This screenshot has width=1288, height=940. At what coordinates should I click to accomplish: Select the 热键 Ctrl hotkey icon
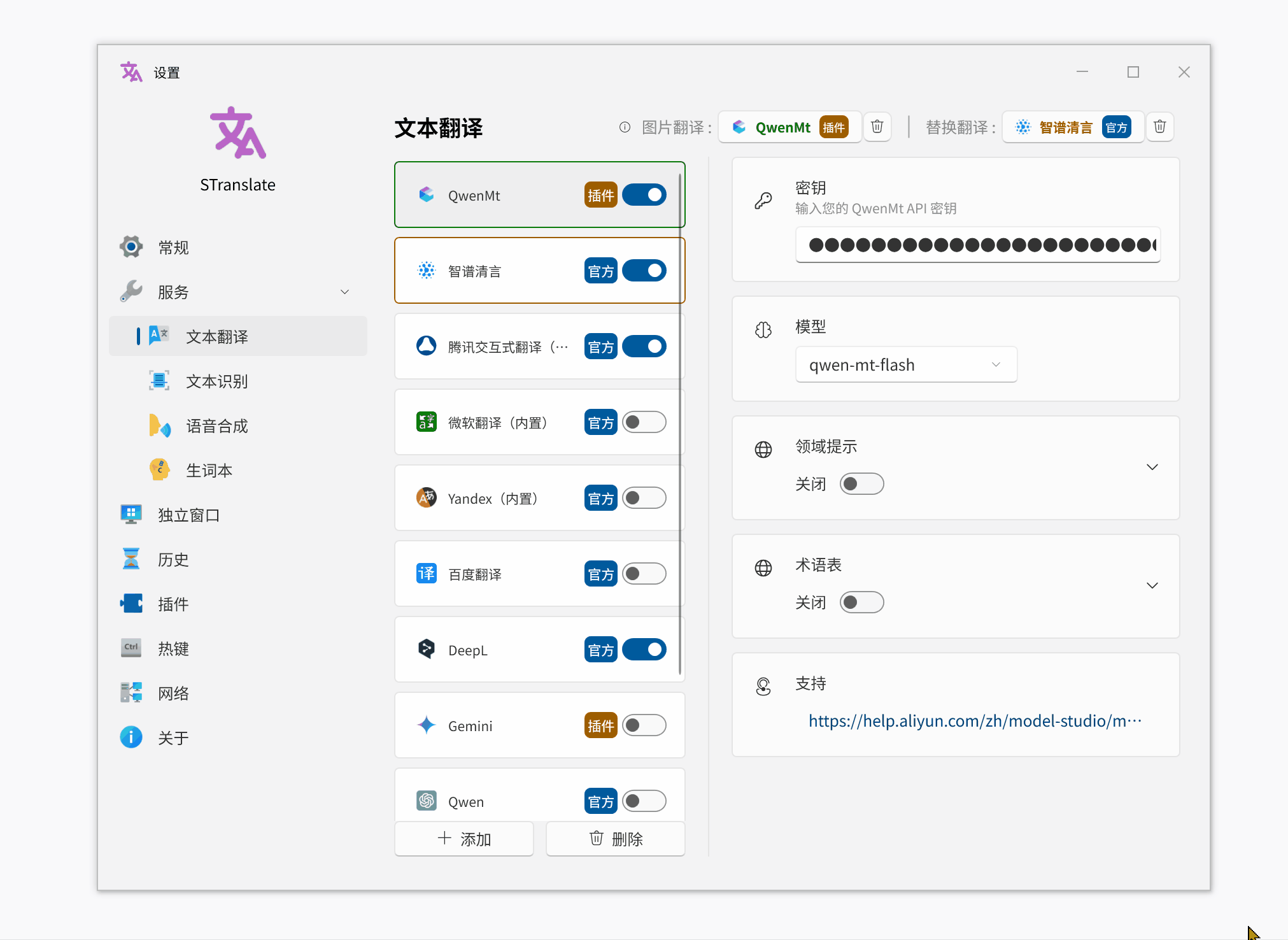pos(131,648)
